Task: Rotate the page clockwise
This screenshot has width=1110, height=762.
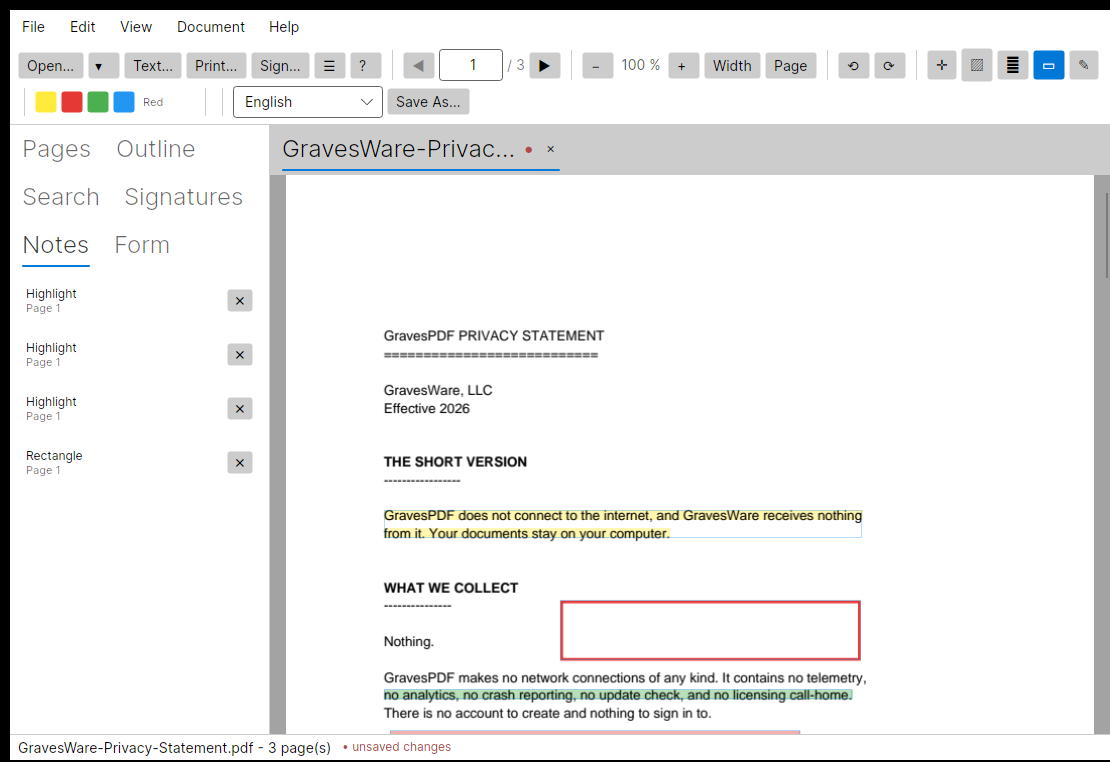Action: 889,66
